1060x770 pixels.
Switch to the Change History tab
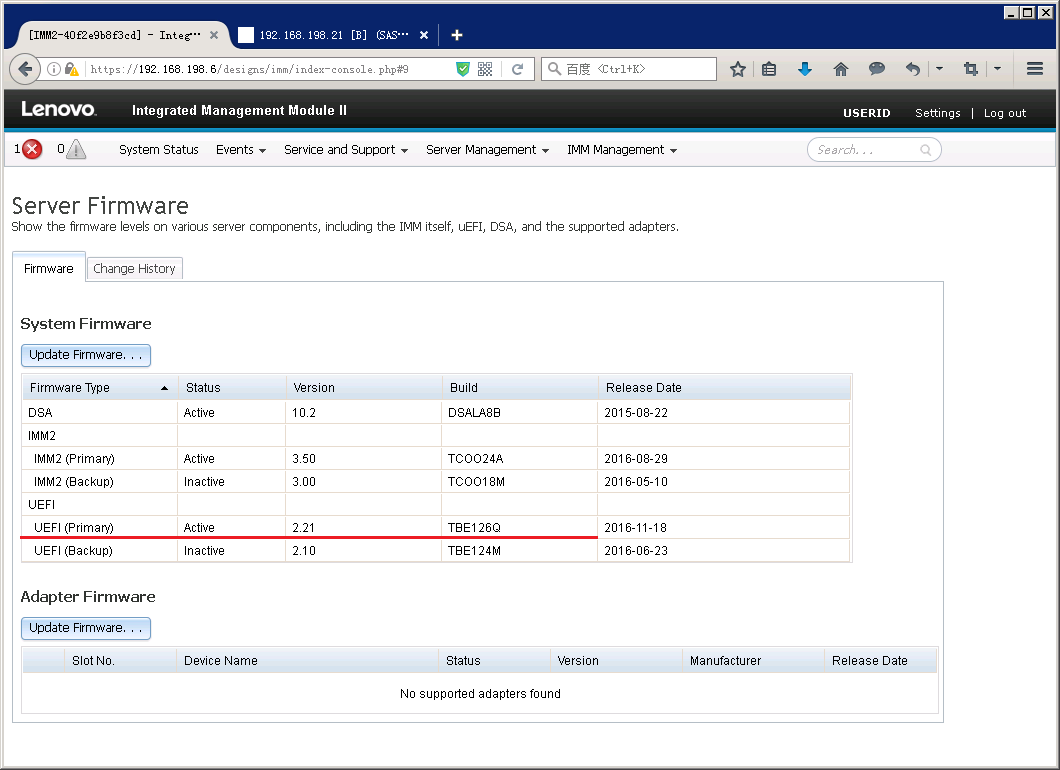(135, 268)
